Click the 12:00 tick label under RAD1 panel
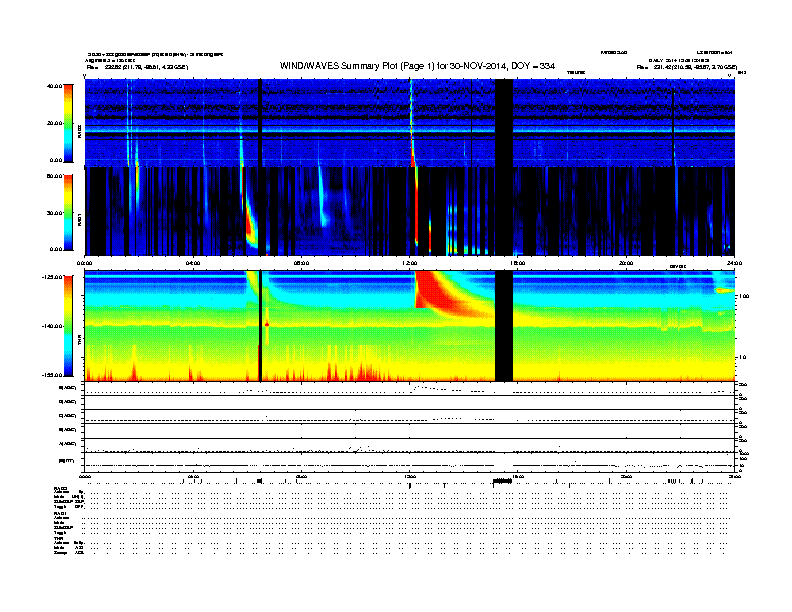This screenshot has width=792, height=612. [x=410, y=263]
